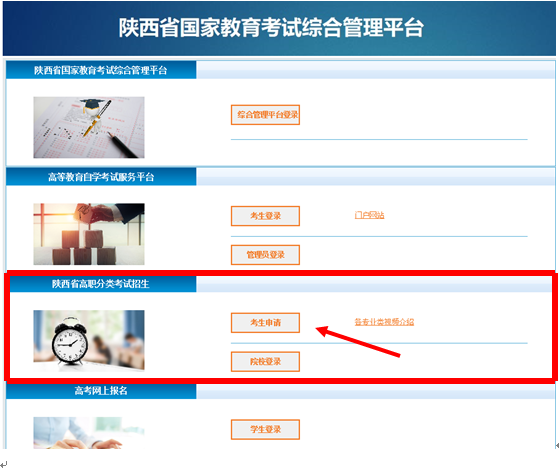The height and width of the screenshot is (468, 559).
Task: Open the 门户网站 link
Action: (369, 215)
